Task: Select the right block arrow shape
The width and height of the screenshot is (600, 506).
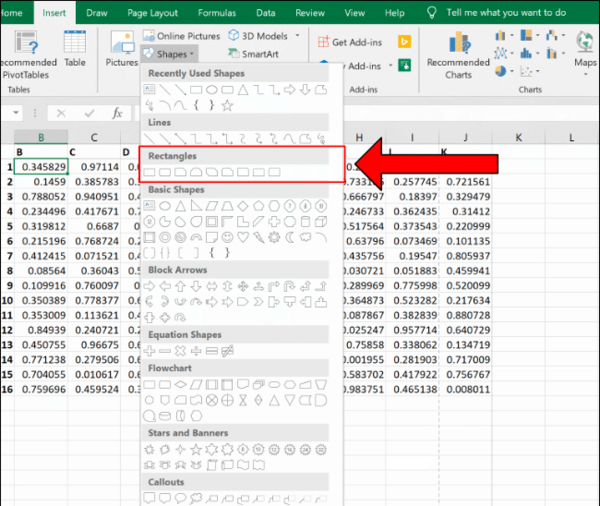Action: pyautogui.click(x=149, y=286)
